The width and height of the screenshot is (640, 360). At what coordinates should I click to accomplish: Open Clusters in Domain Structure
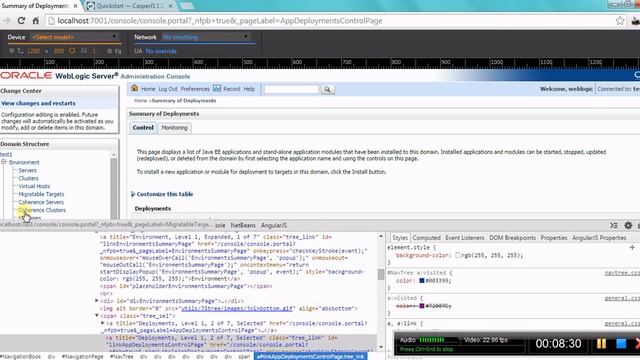tap(29, 178)
